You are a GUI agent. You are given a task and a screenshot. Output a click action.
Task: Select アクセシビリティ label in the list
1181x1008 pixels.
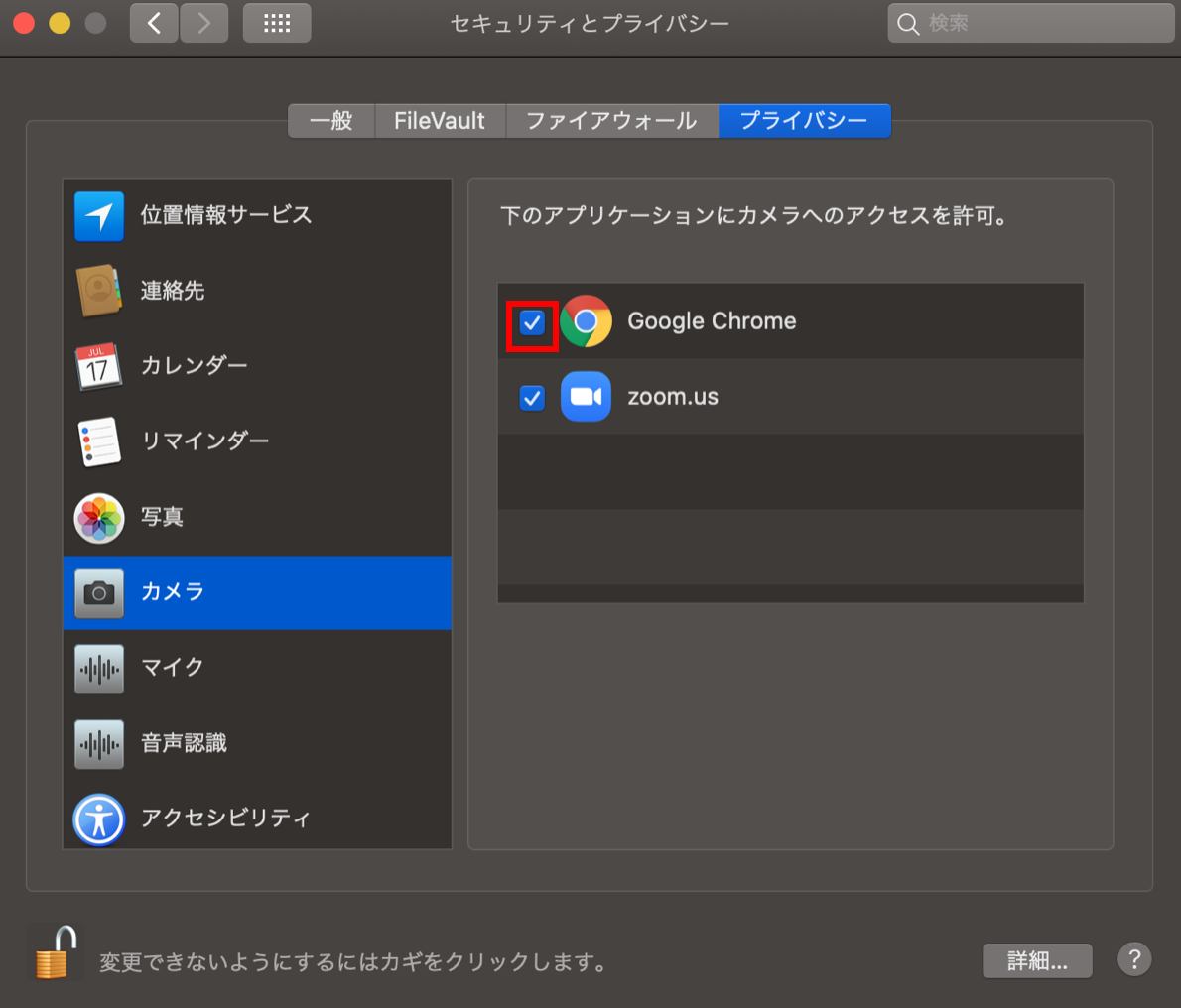pyautogui.click(x=226, y=819)
